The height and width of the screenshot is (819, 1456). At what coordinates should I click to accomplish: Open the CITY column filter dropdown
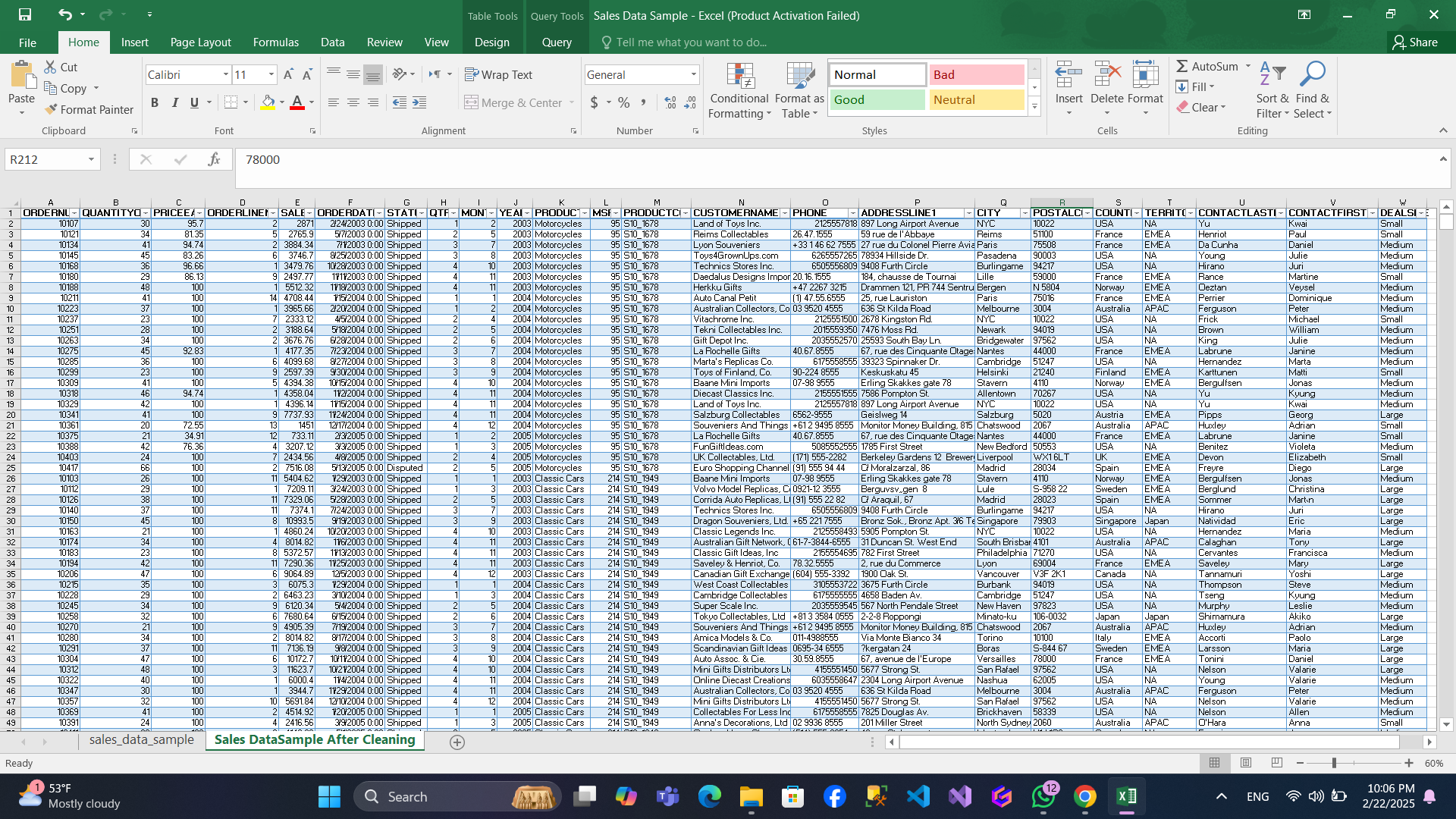click(1024, 213)
